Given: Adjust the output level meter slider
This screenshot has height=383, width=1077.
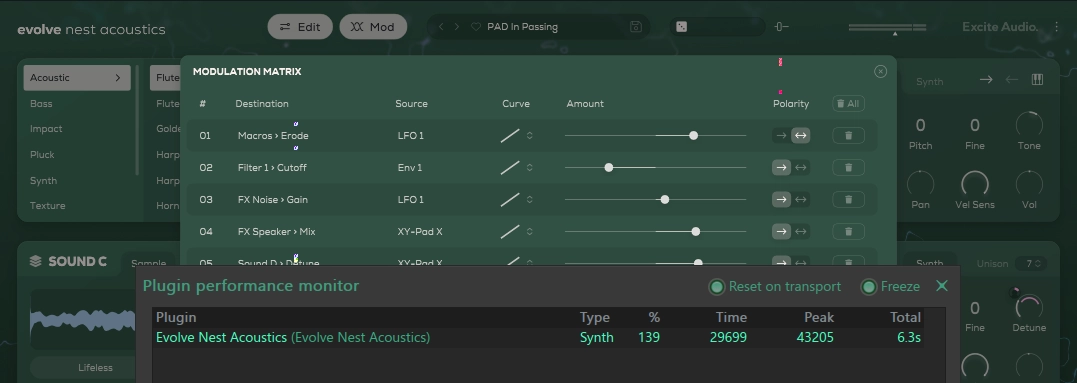Looking at the screenshot, I should pos(887,28).
